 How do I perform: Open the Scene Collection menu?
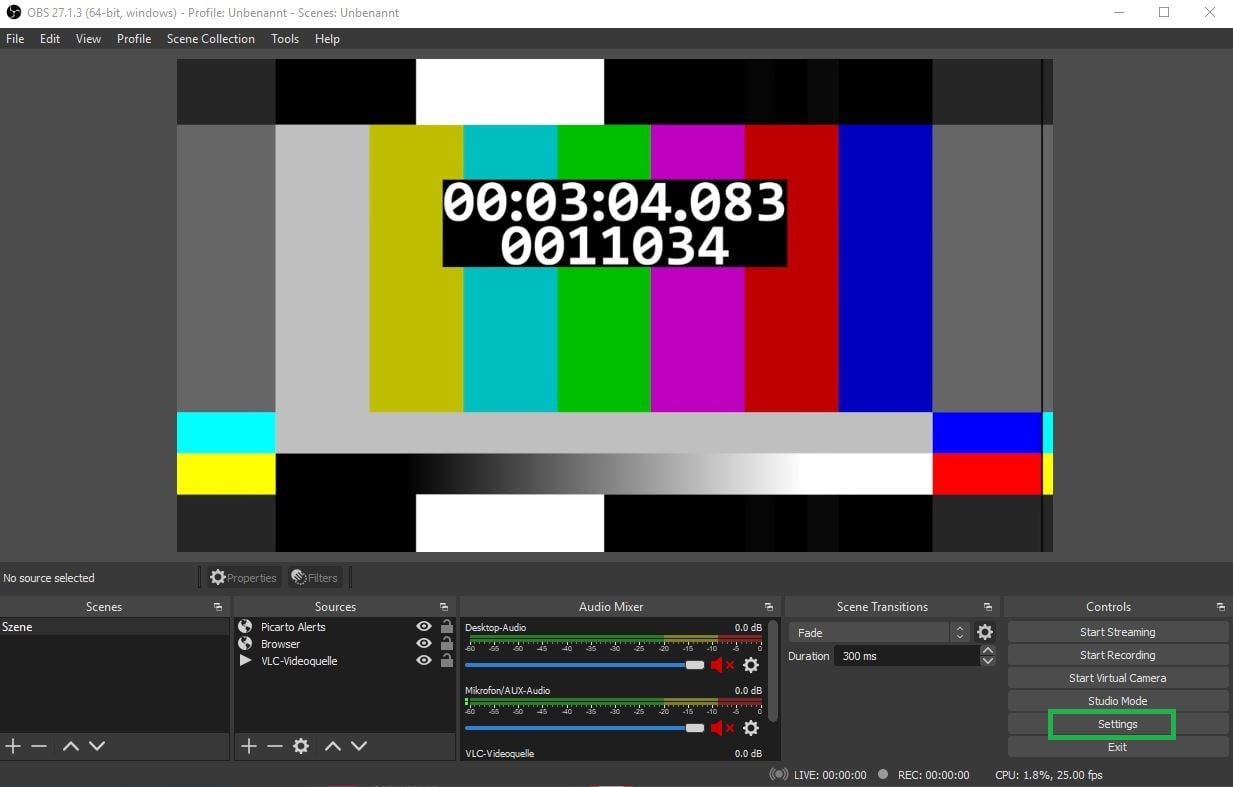pos(210,38)
